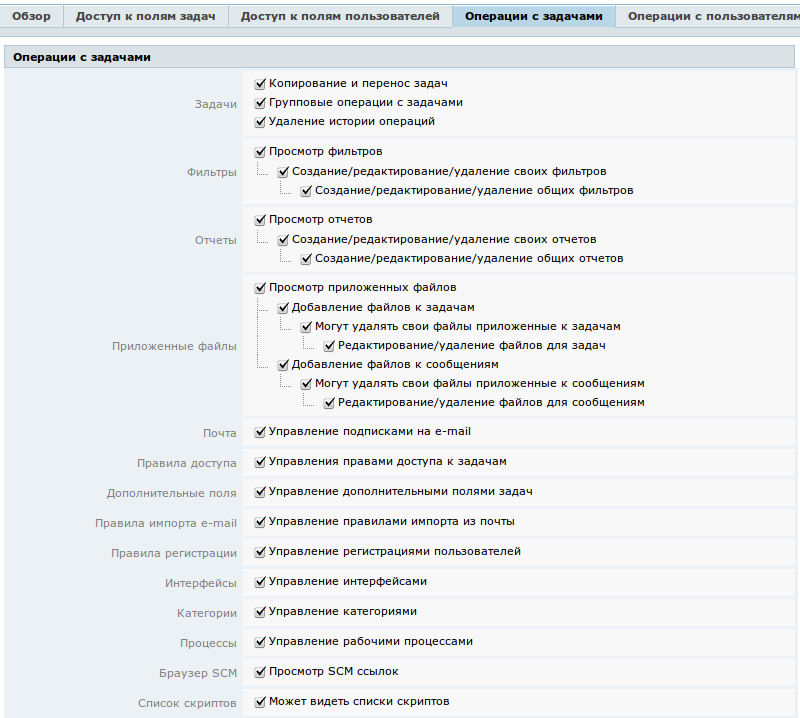800x718 pixels.
Task: Uncheck Копирование и перенос задач checkbox
Action: pyautogui.click(x=260, y=84)
